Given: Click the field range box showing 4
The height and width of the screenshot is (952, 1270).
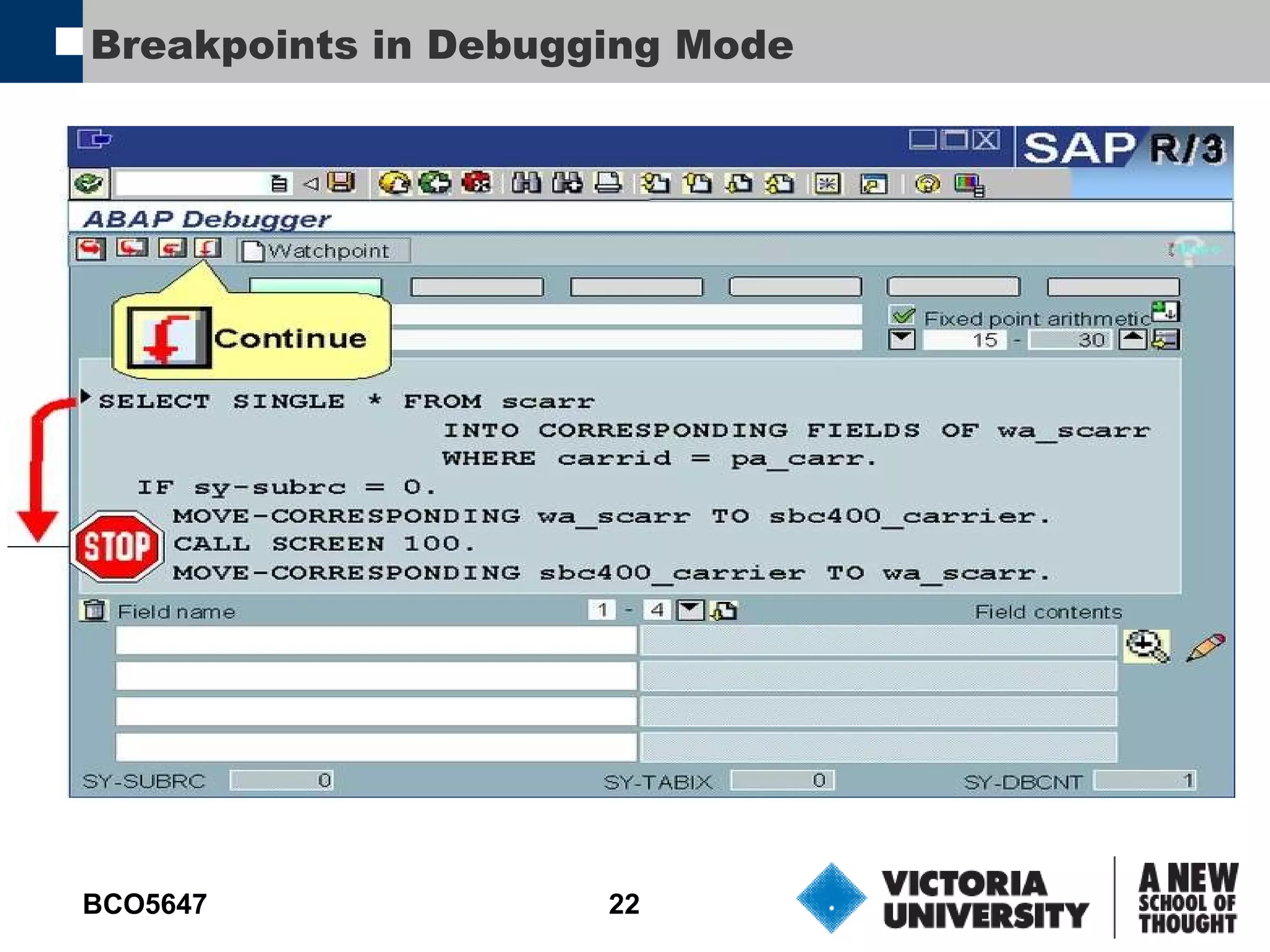Looking at the screenshot, I should [657, 610].
